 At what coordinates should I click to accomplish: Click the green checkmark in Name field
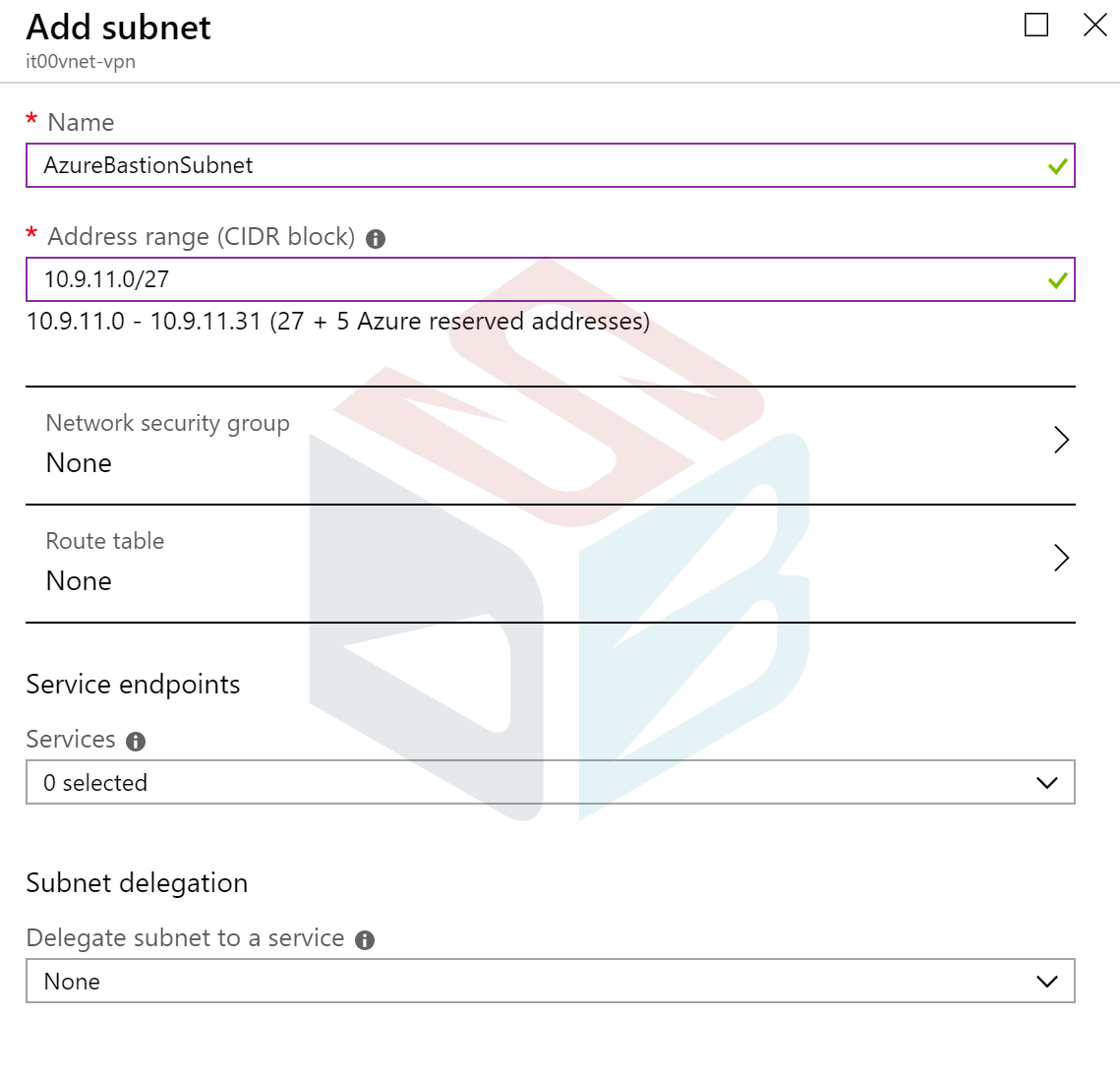(1058, 166)
